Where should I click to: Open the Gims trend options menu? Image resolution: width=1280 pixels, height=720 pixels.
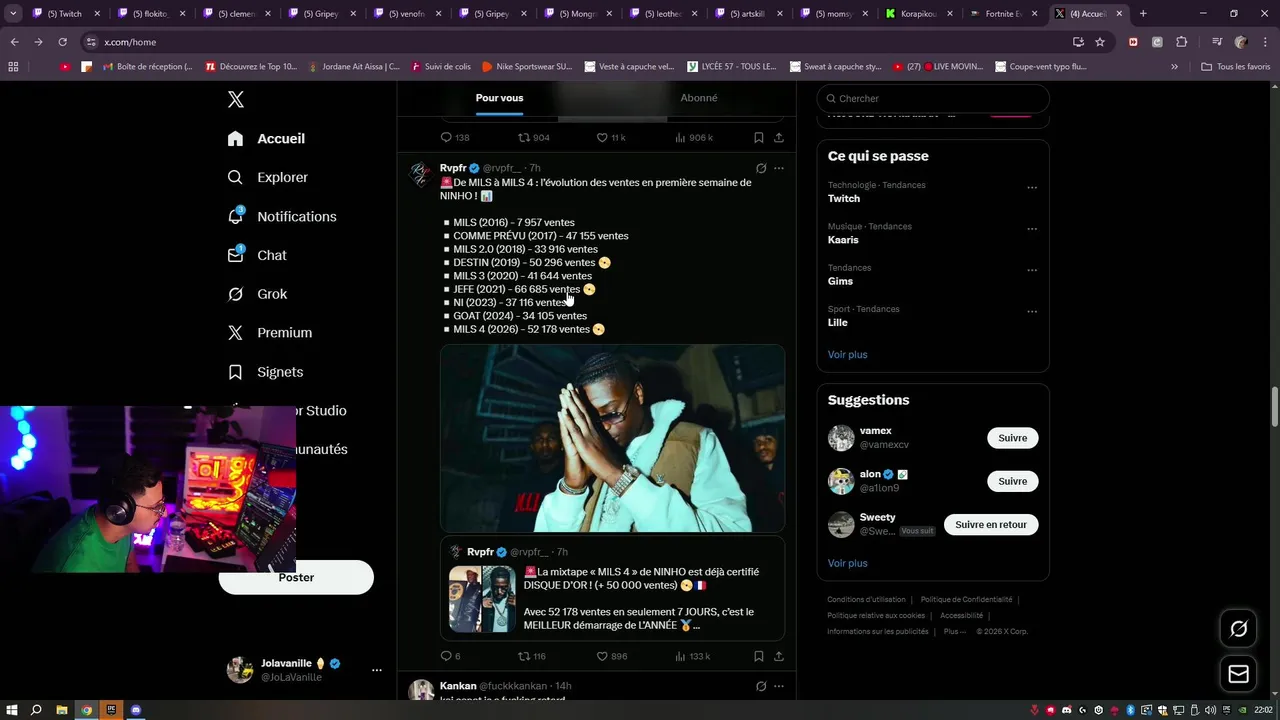click(x=1032, y=270)
